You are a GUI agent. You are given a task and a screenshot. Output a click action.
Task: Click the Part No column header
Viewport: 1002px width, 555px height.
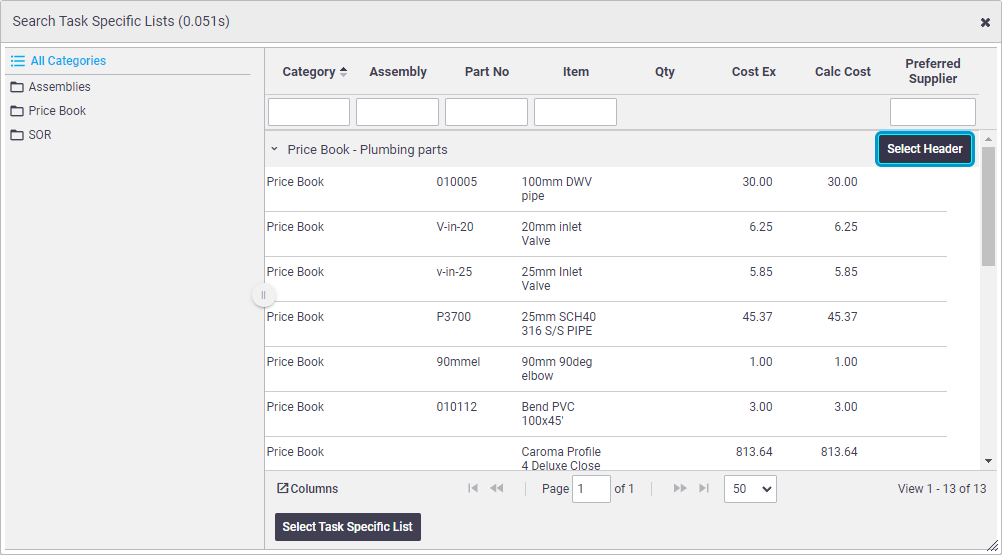tap(486, 72)
